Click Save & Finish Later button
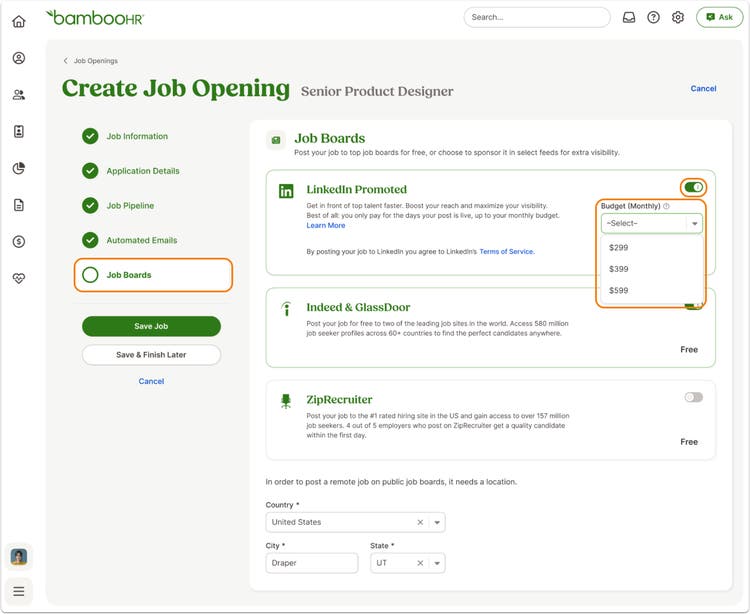Image resolution: width=750 pixels, height=614 pixels. pos(151,355)
